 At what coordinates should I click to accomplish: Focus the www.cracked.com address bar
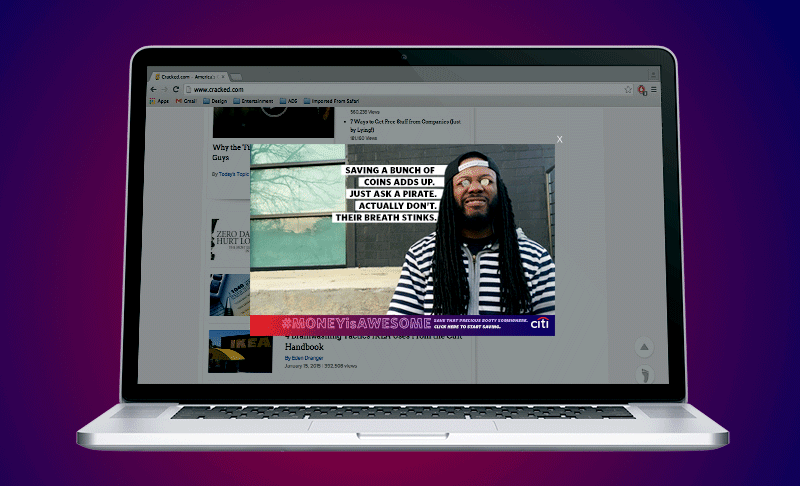[408, 89]
